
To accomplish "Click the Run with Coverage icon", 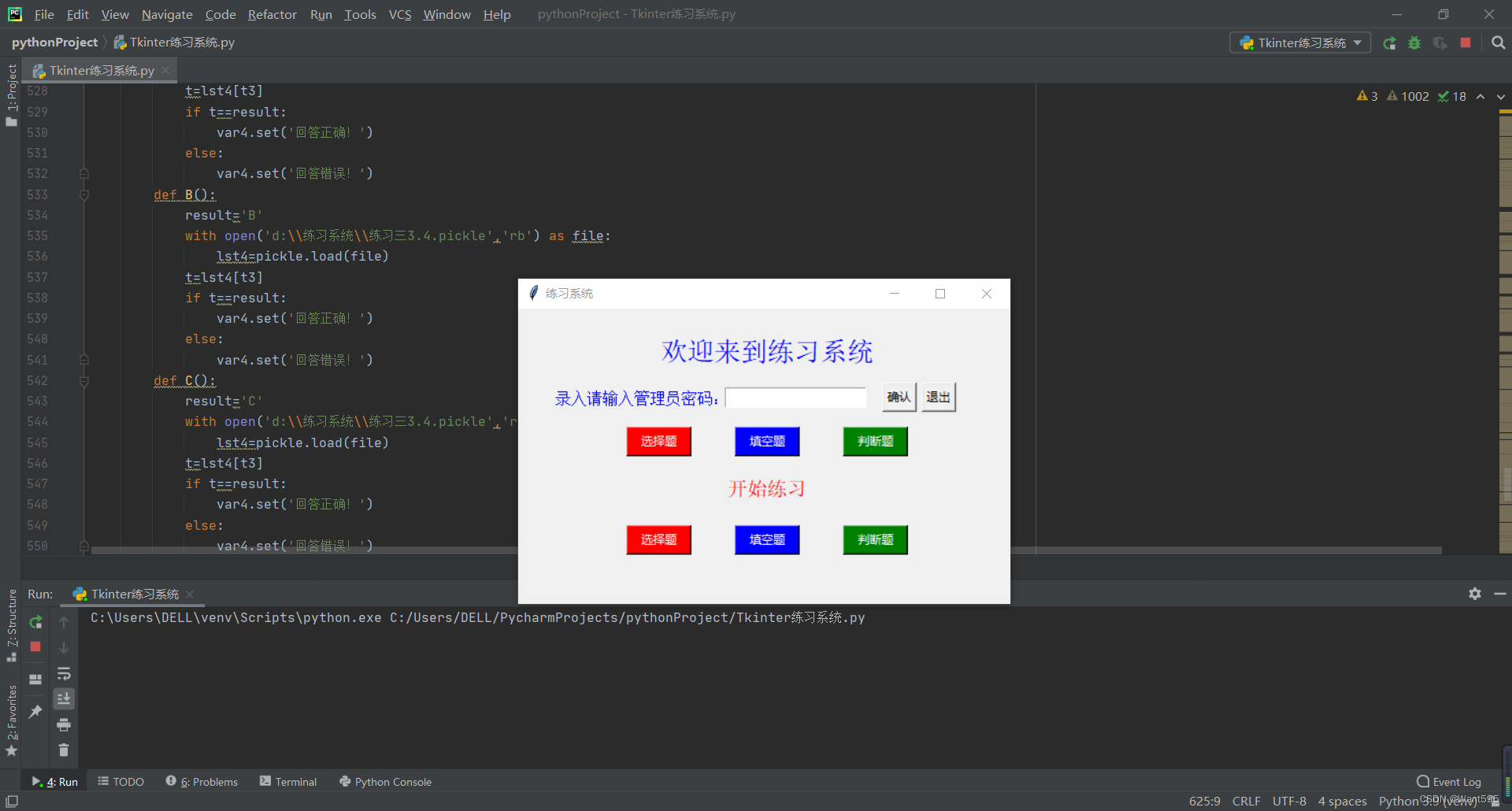I will click(1440, 43).
